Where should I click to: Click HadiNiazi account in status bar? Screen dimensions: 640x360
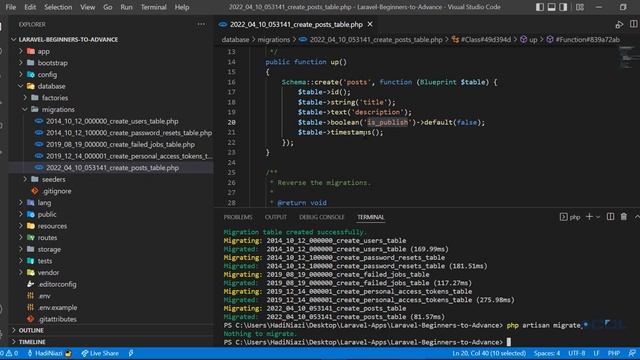[49, 353]
